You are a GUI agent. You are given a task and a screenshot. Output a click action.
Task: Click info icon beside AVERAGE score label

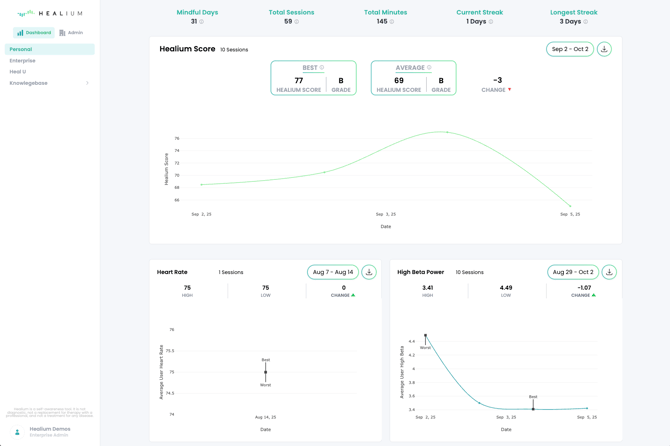430,68
